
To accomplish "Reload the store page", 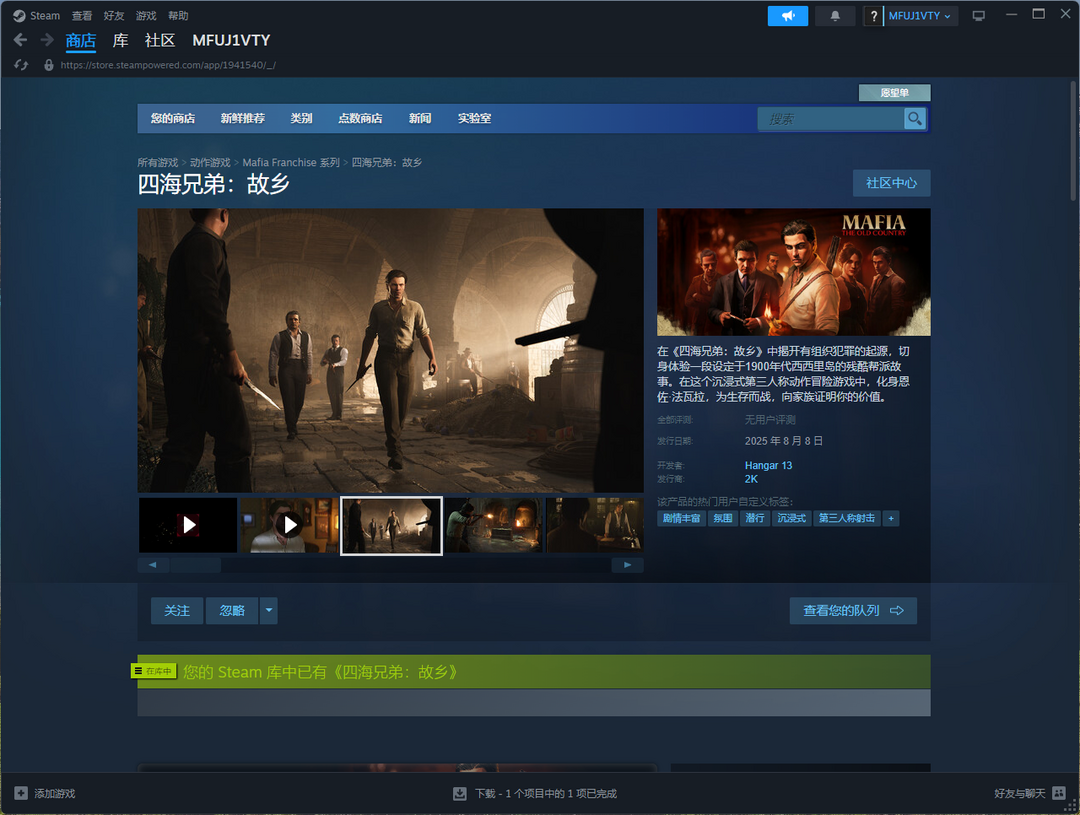I will click(x=21, y=65).
